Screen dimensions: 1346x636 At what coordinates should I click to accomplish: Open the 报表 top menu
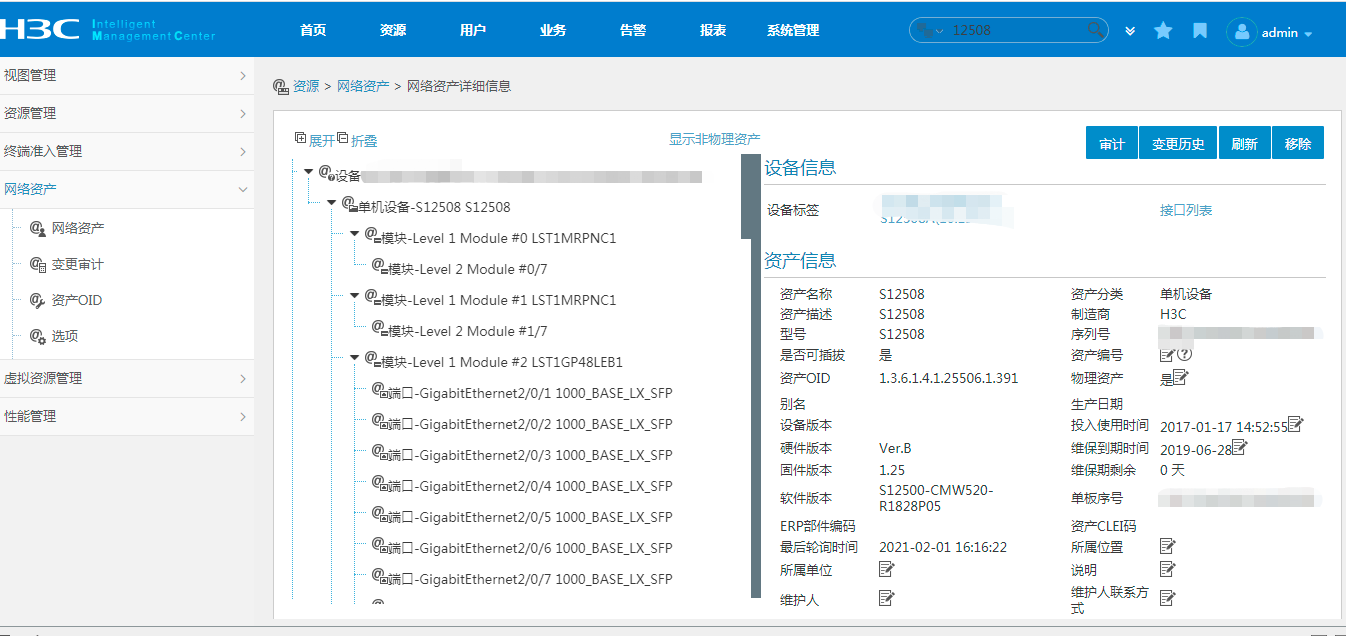tap(713, 30)
